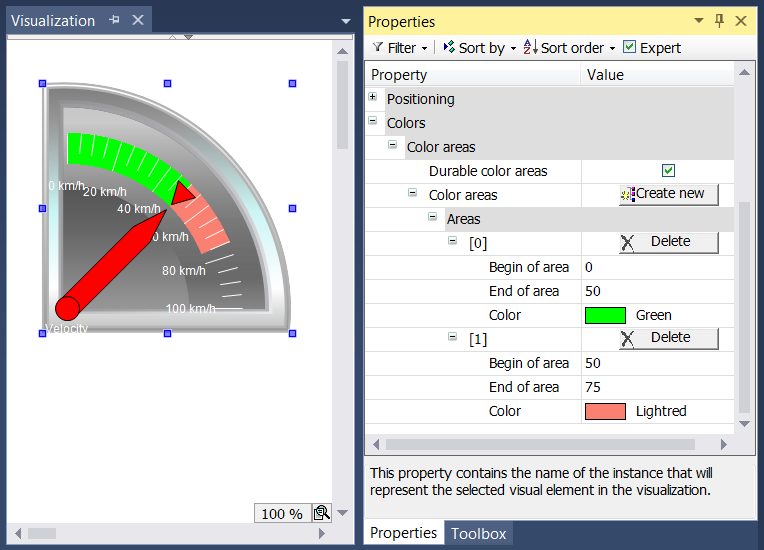Click bottom-right selection handle of gauge

pos(292,333)
